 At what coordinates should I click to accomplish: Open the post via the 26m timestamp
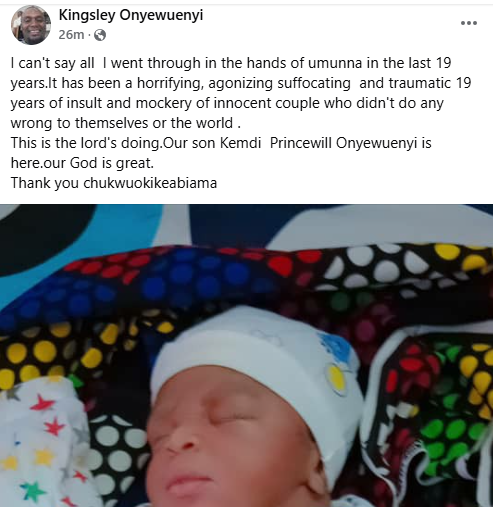[71, 35]
